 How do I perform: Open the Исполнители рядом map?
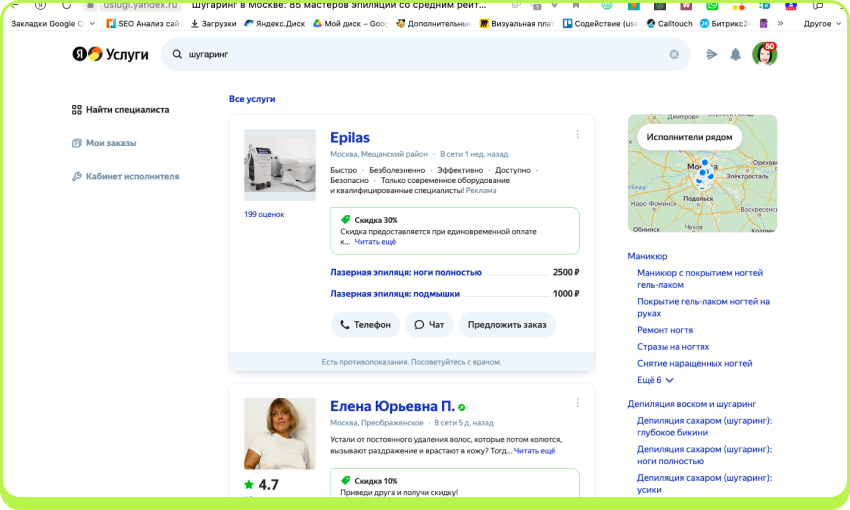(703, 173)
